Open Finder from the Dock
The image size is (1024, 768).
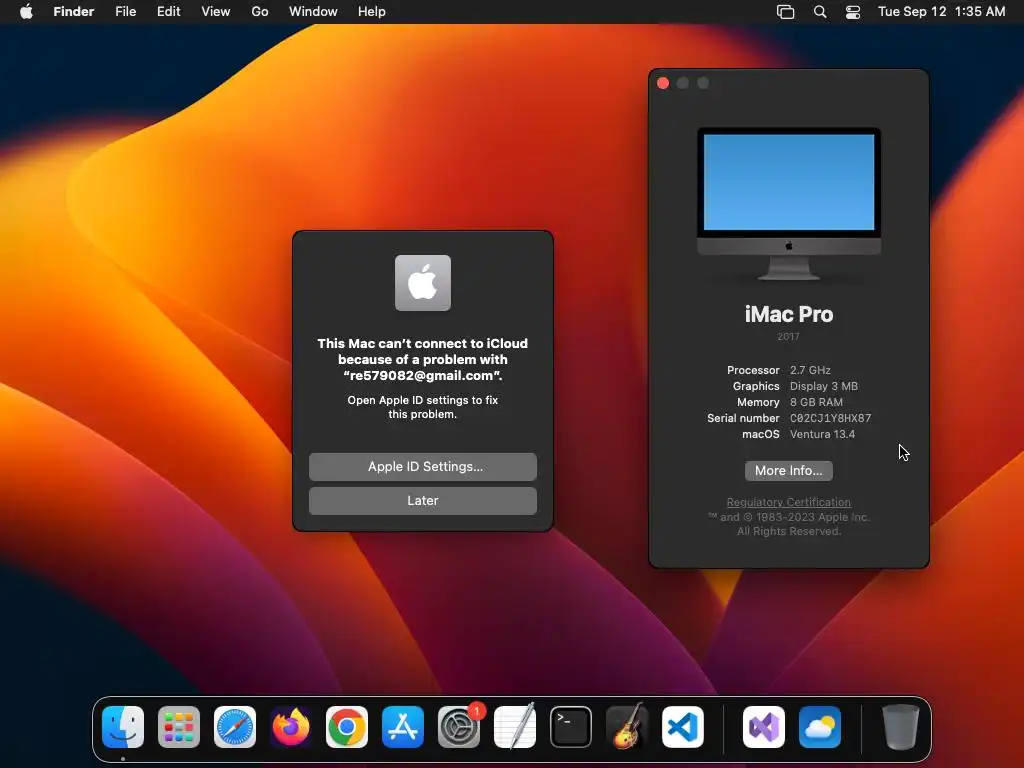pos(123,727)
